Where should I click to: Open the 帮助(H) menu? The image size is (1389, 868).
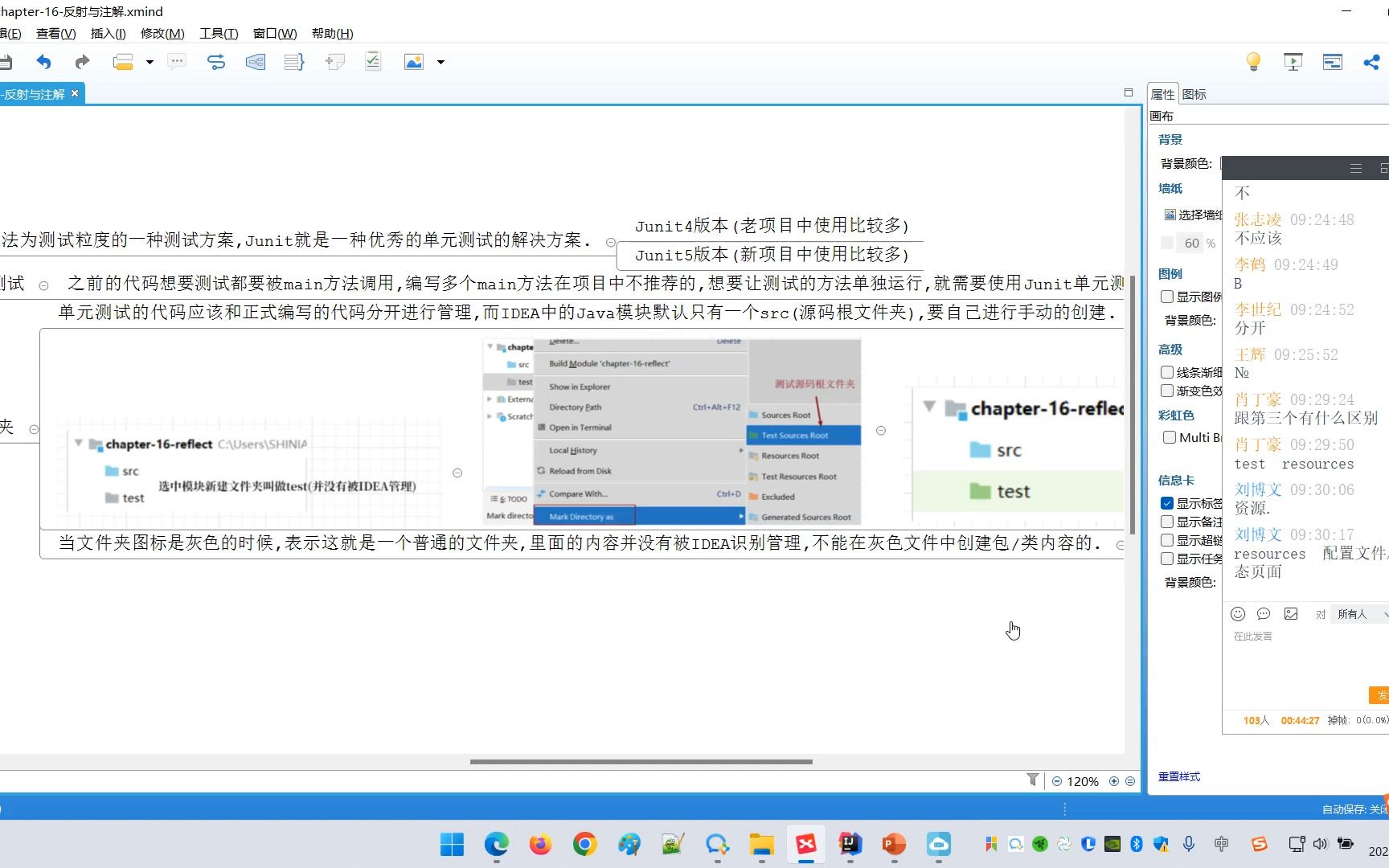333,34
